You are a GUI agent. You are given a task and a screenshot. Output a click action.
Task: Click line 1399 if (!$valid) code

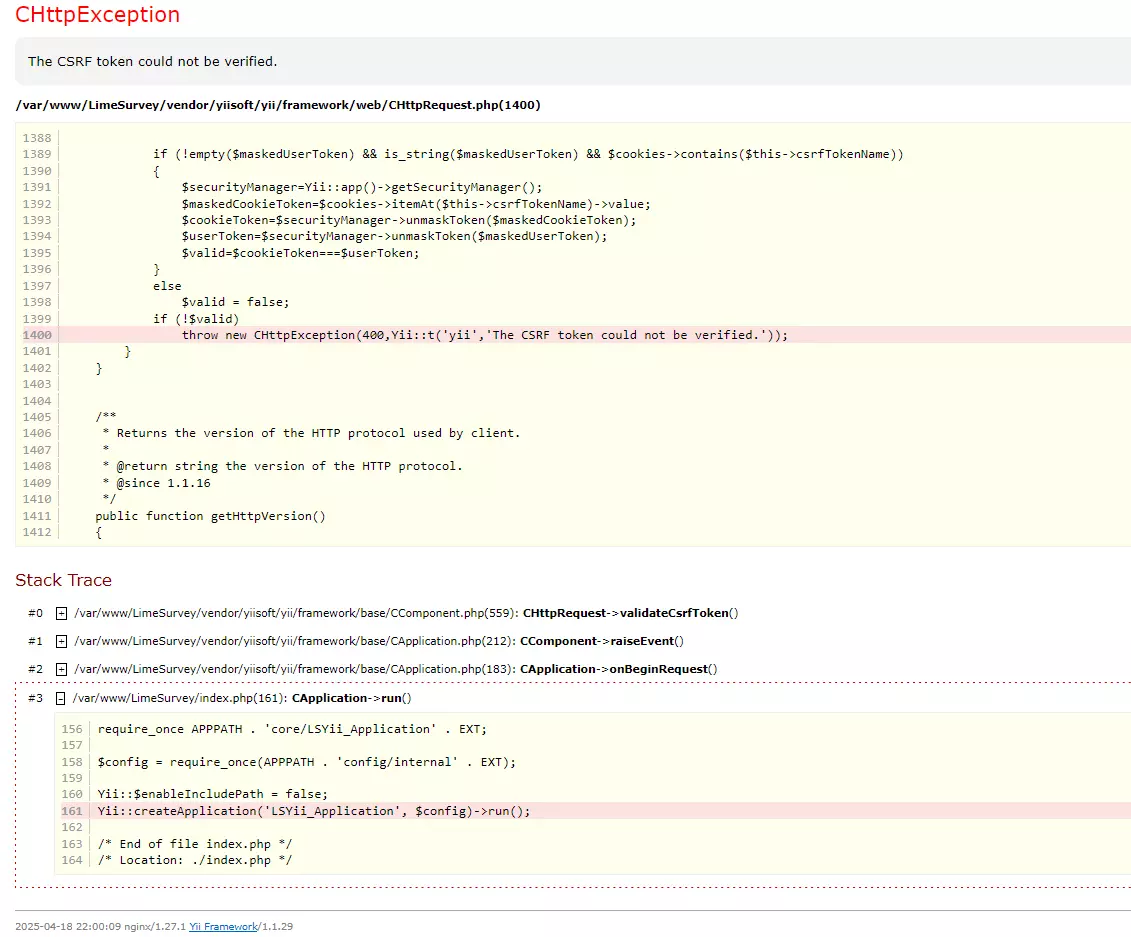tap(195, 319)
